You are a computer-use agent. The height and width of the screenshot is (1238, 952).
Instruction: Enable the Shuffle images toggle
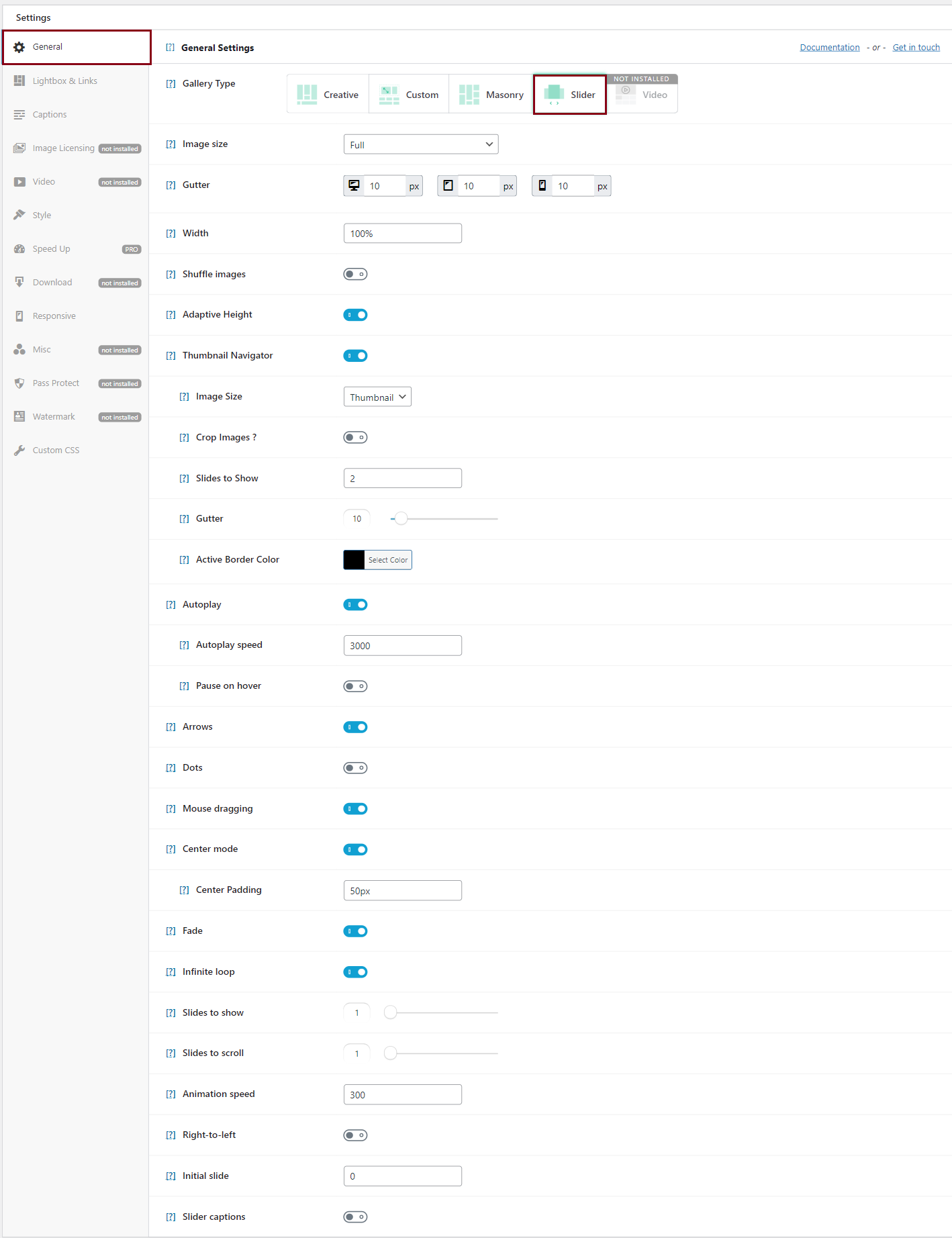click(x=355, y=274)
